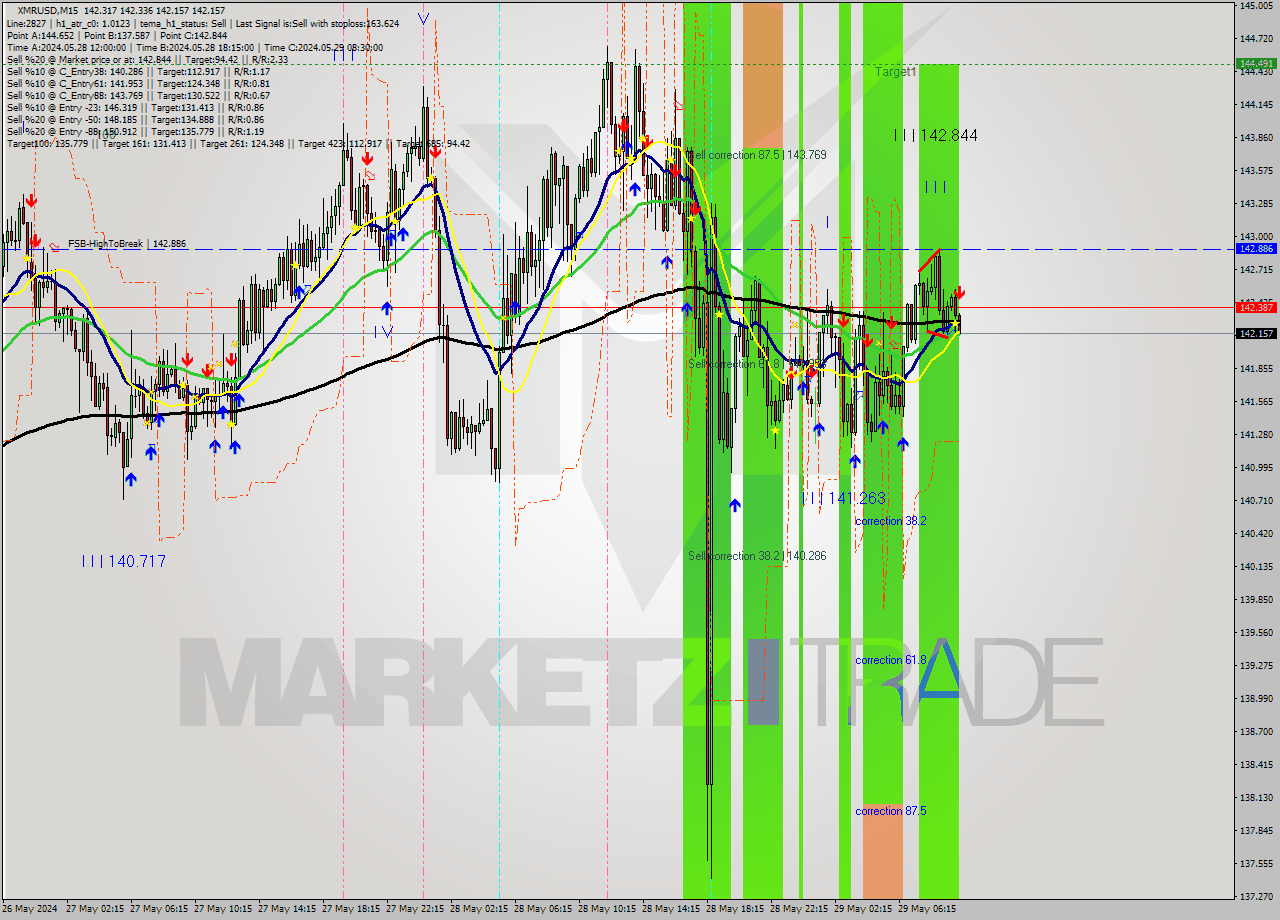Click the 'Sell %10 @ C_Entry61: 141.953' line
This screenshot has width=1280, height=920.
[x=138, y=84]
